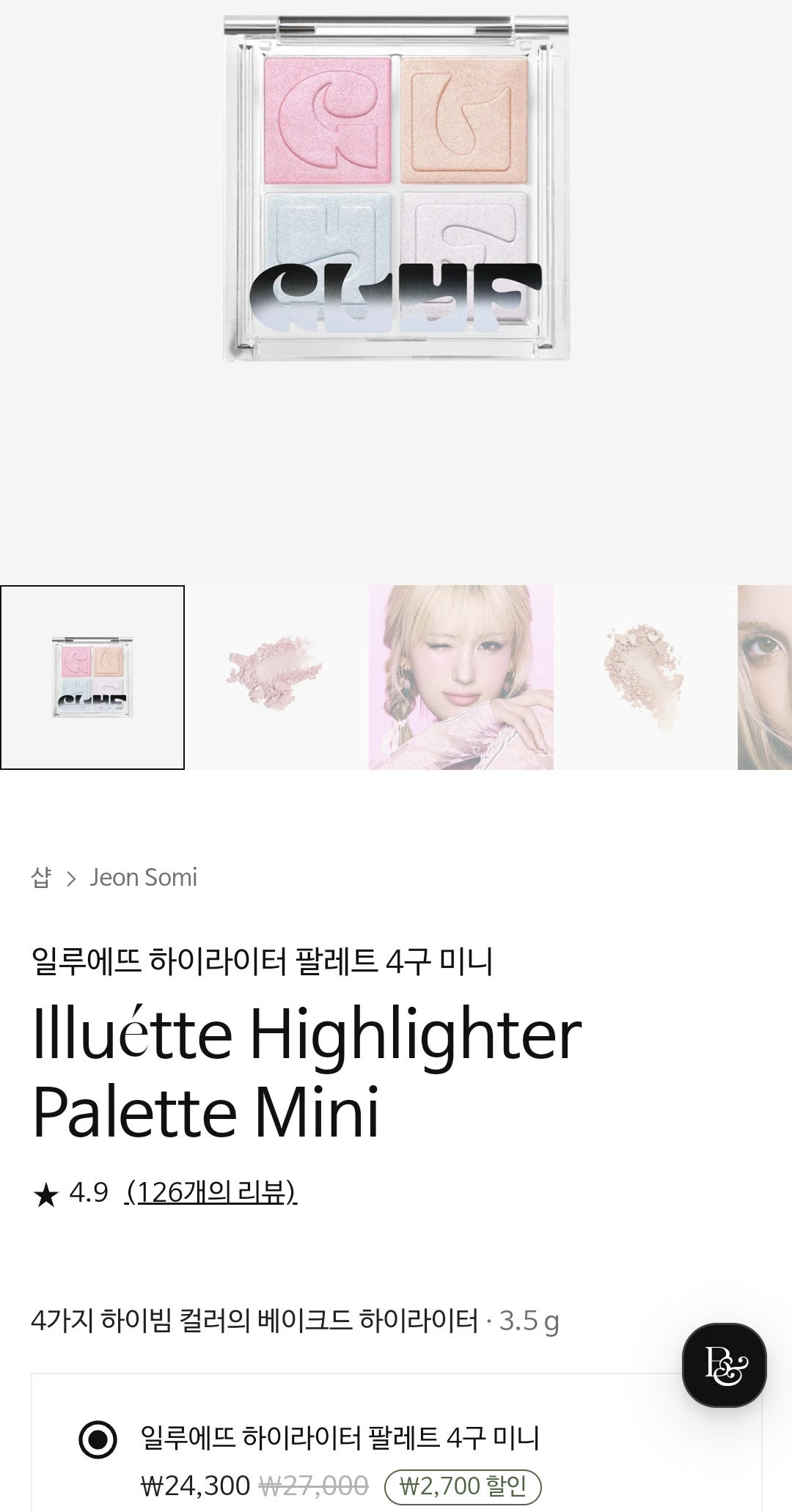The width and height of the screenshot is (792, 1512).
Task: Click the pink shade in the palette image
Action: [x=328, y=120]
